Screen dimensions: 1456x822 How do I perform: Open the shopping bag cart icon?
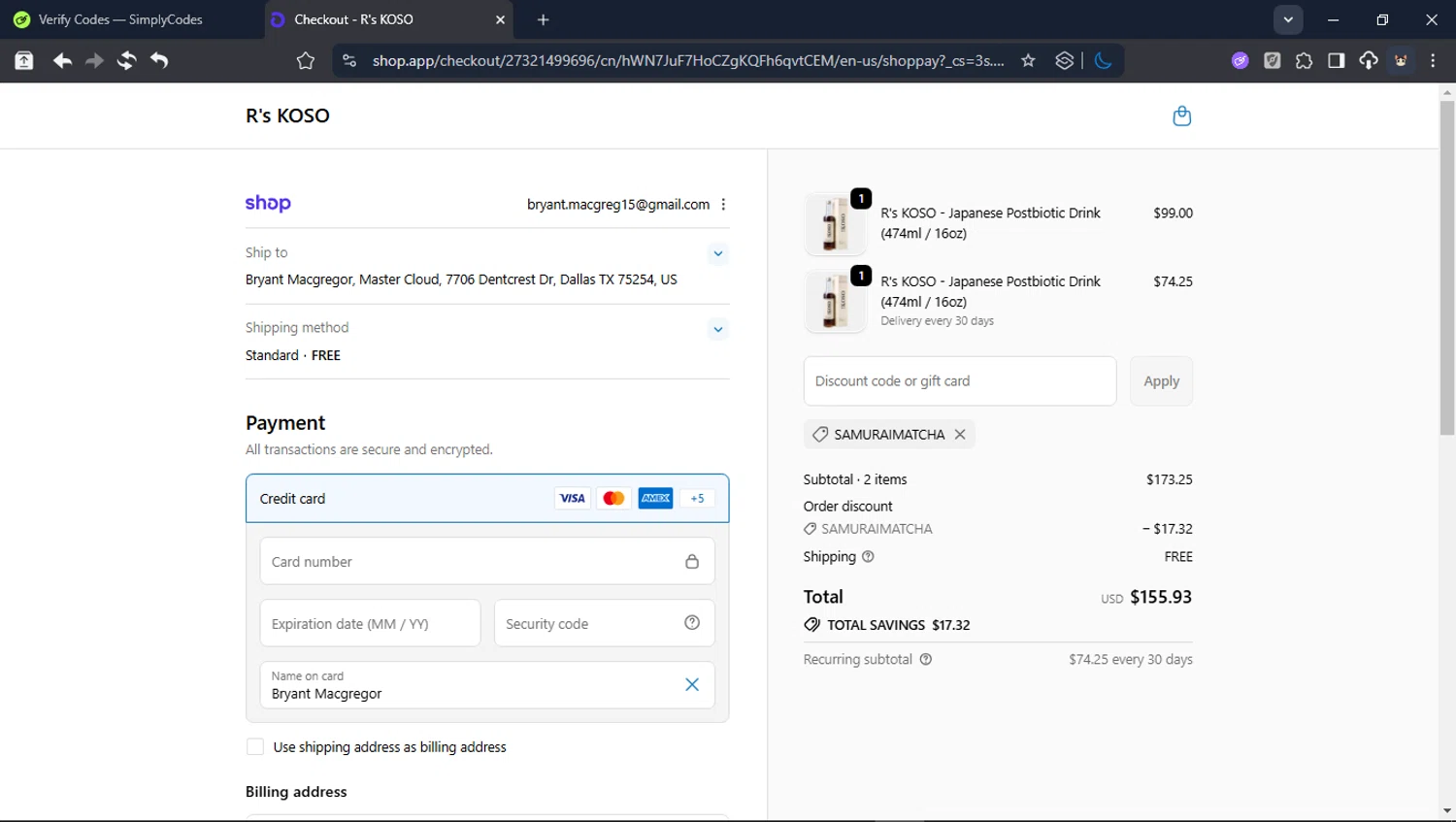point(1181,115)
